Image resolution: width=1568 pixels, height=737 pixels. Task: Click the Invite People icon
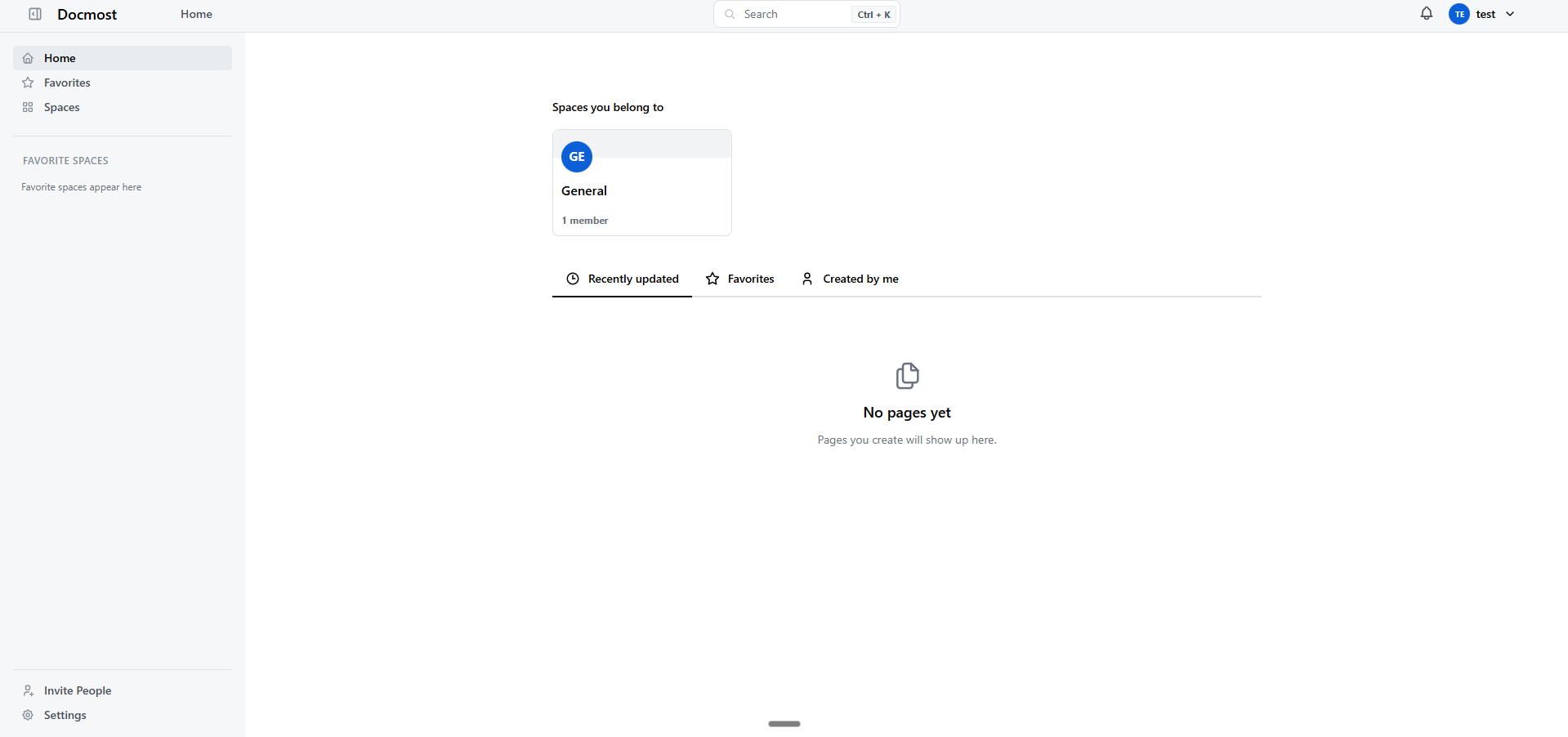pyautogui.click(x=28, y=690)
